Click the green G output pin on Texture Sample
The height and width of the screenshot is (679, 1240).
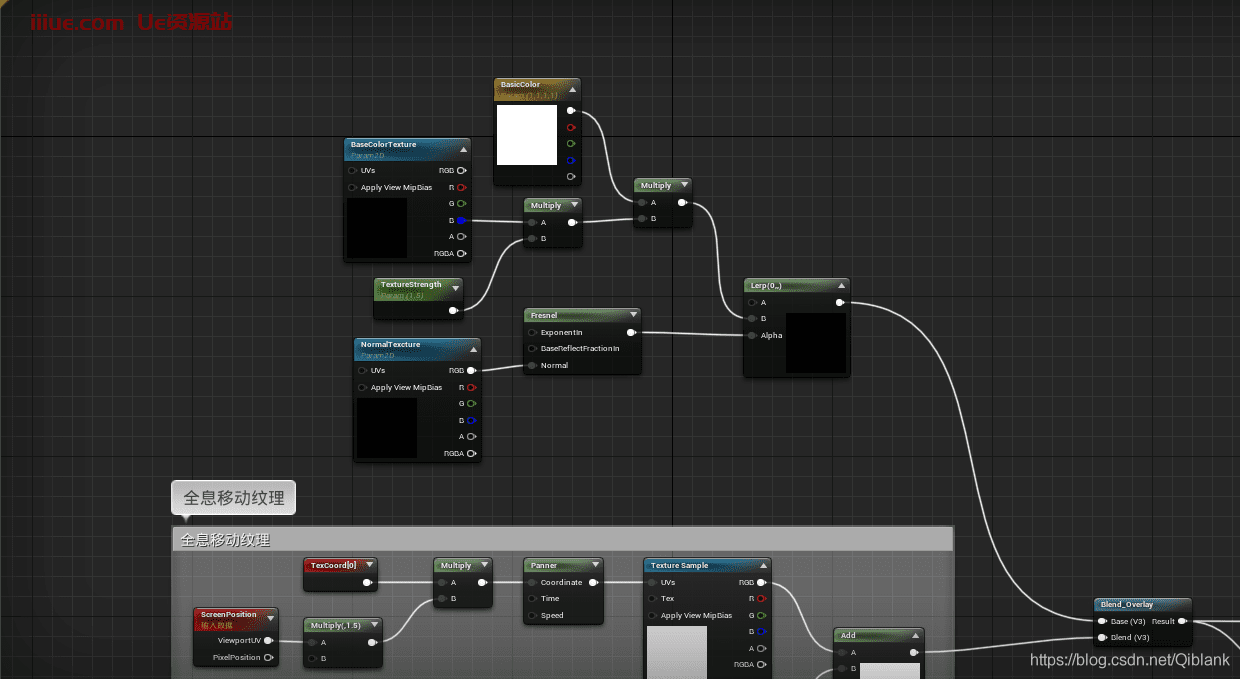pyautogui.click(x=761, y=615)
